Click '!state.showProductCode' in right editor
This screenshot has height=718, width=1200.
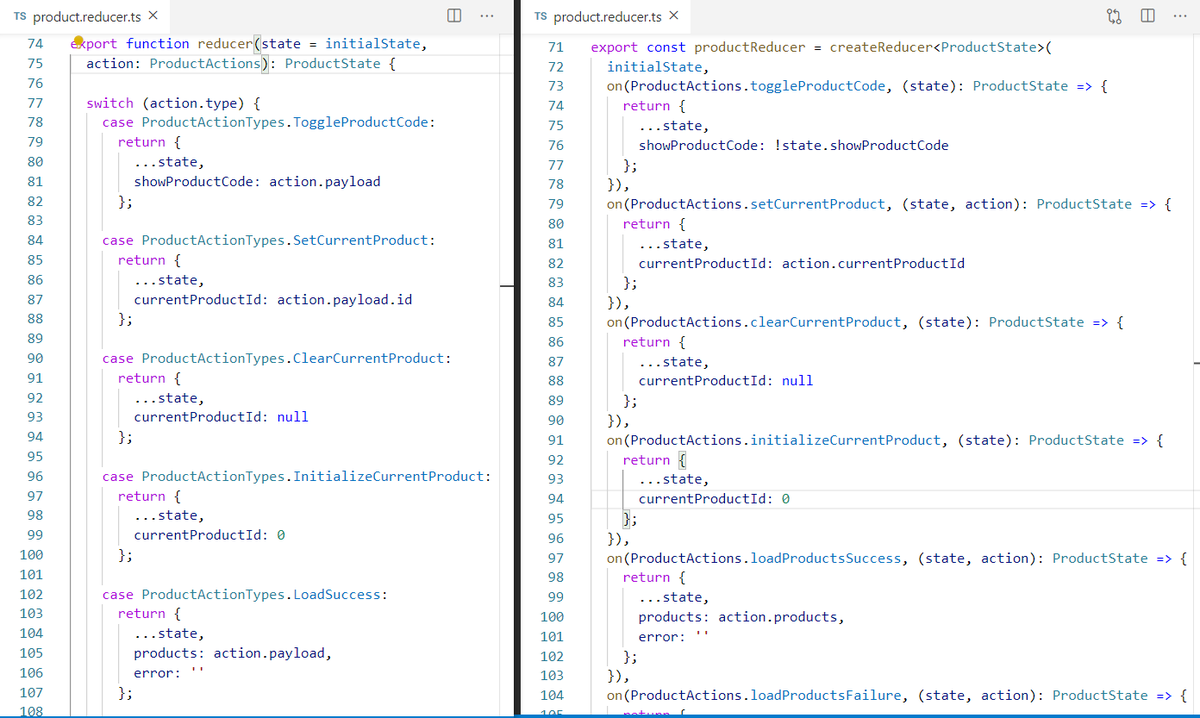point(862,145)
